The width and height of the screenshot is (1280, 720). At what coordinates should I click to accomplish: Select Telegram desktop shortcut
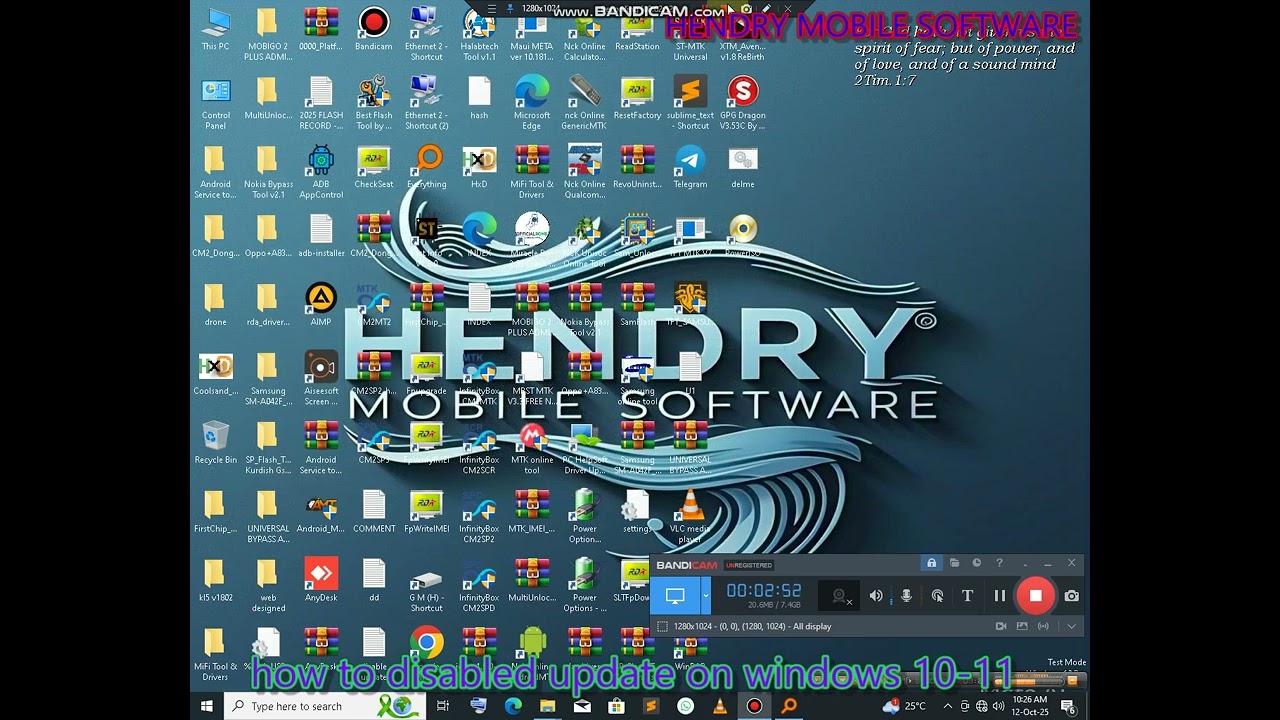click(x=690, y=167)
